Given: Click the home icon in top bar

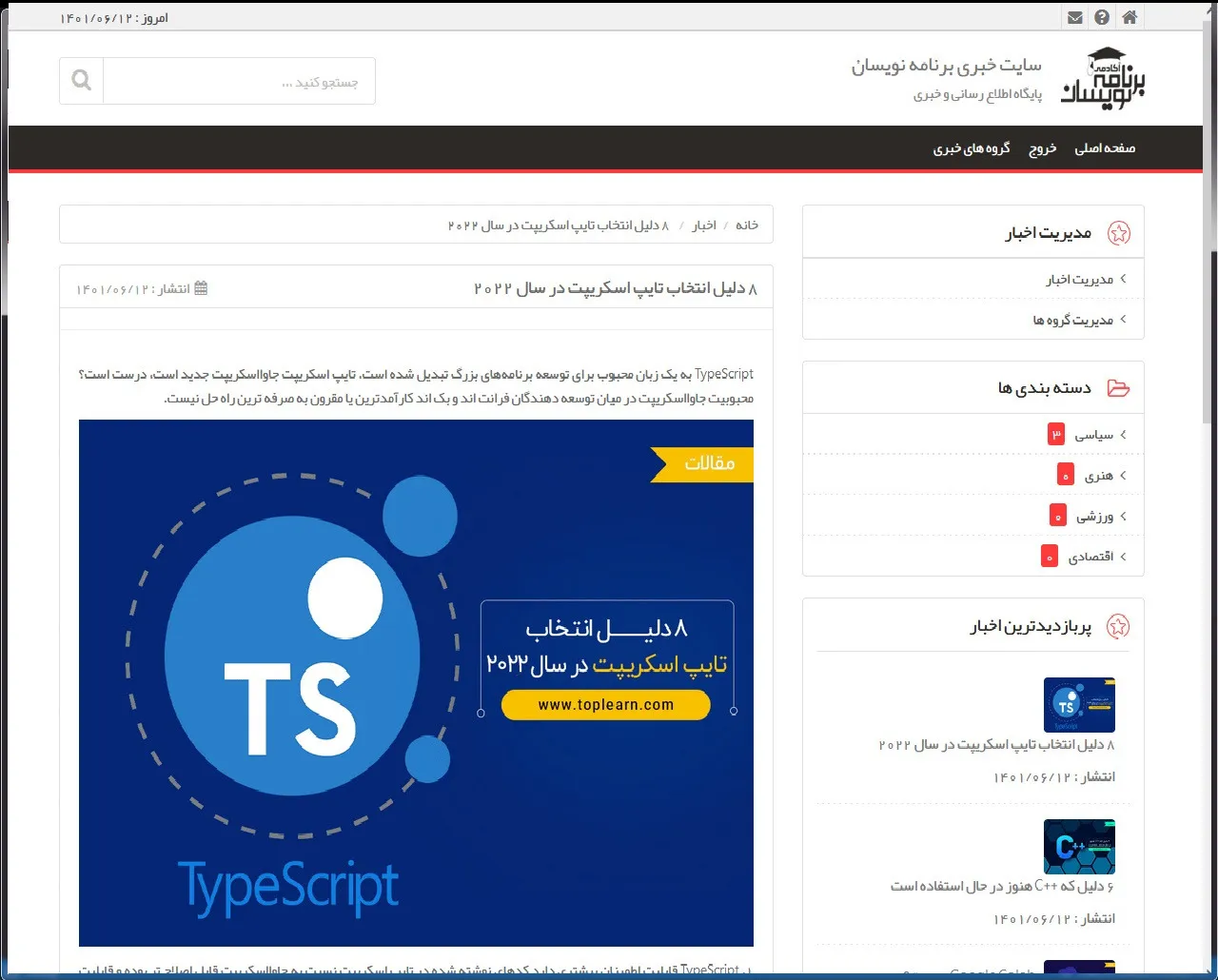Looking at the screenshot, I should pyautogui.click(x=1129, y=17).
